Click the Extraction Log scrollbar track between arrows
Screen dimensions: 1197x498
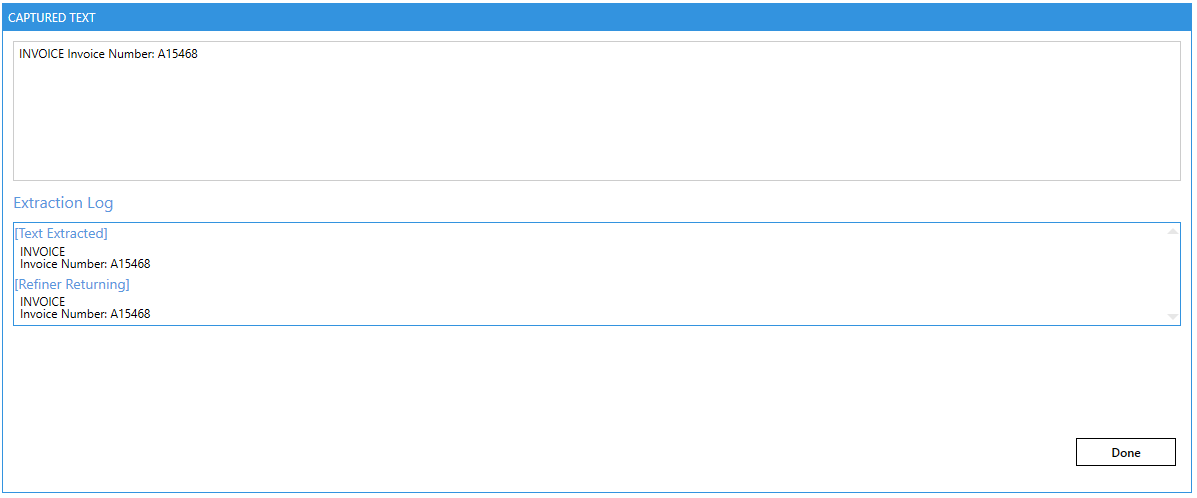pos(1172,274)
